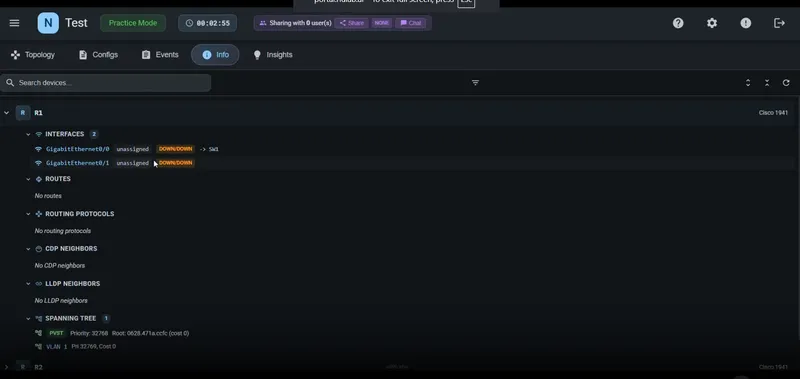Click the -> SW1 link text
Image resolution: width=800 pixels, height=379 pixels.
point(209,149)
